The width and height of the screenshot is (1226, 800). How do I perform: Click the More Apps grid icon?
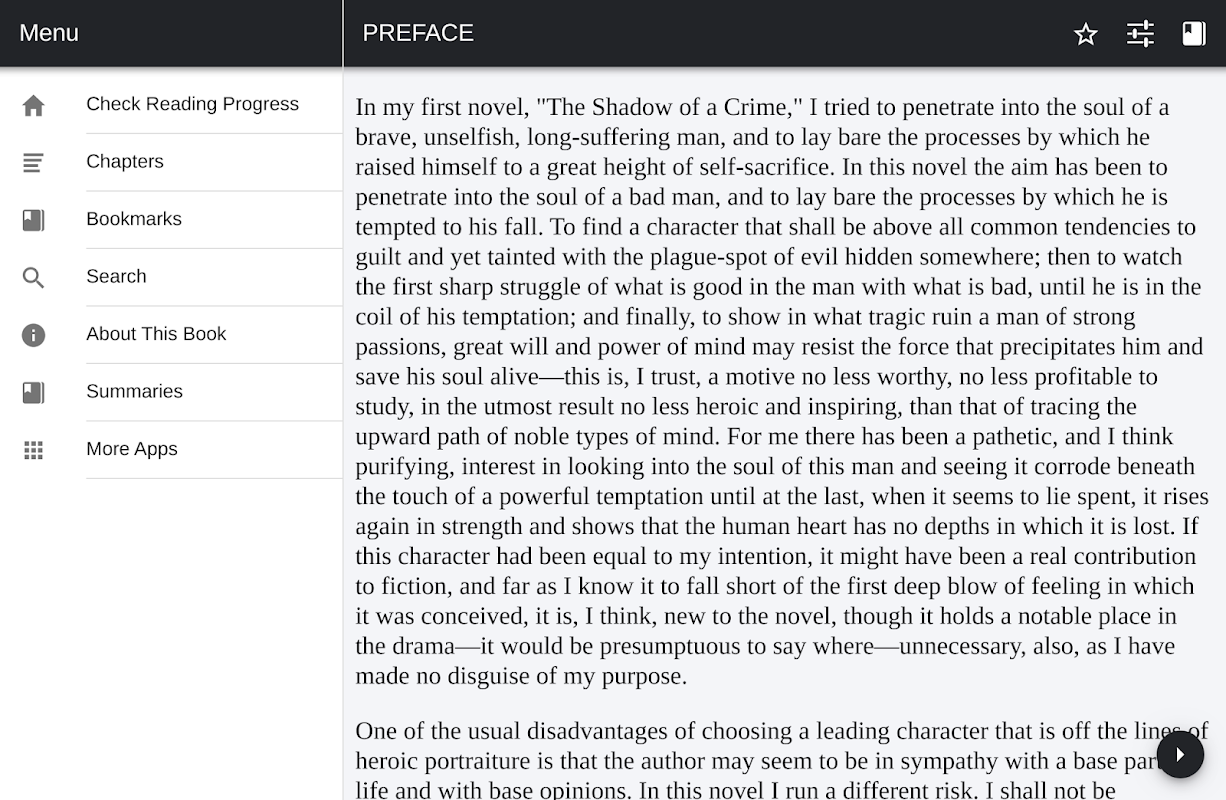34,450
